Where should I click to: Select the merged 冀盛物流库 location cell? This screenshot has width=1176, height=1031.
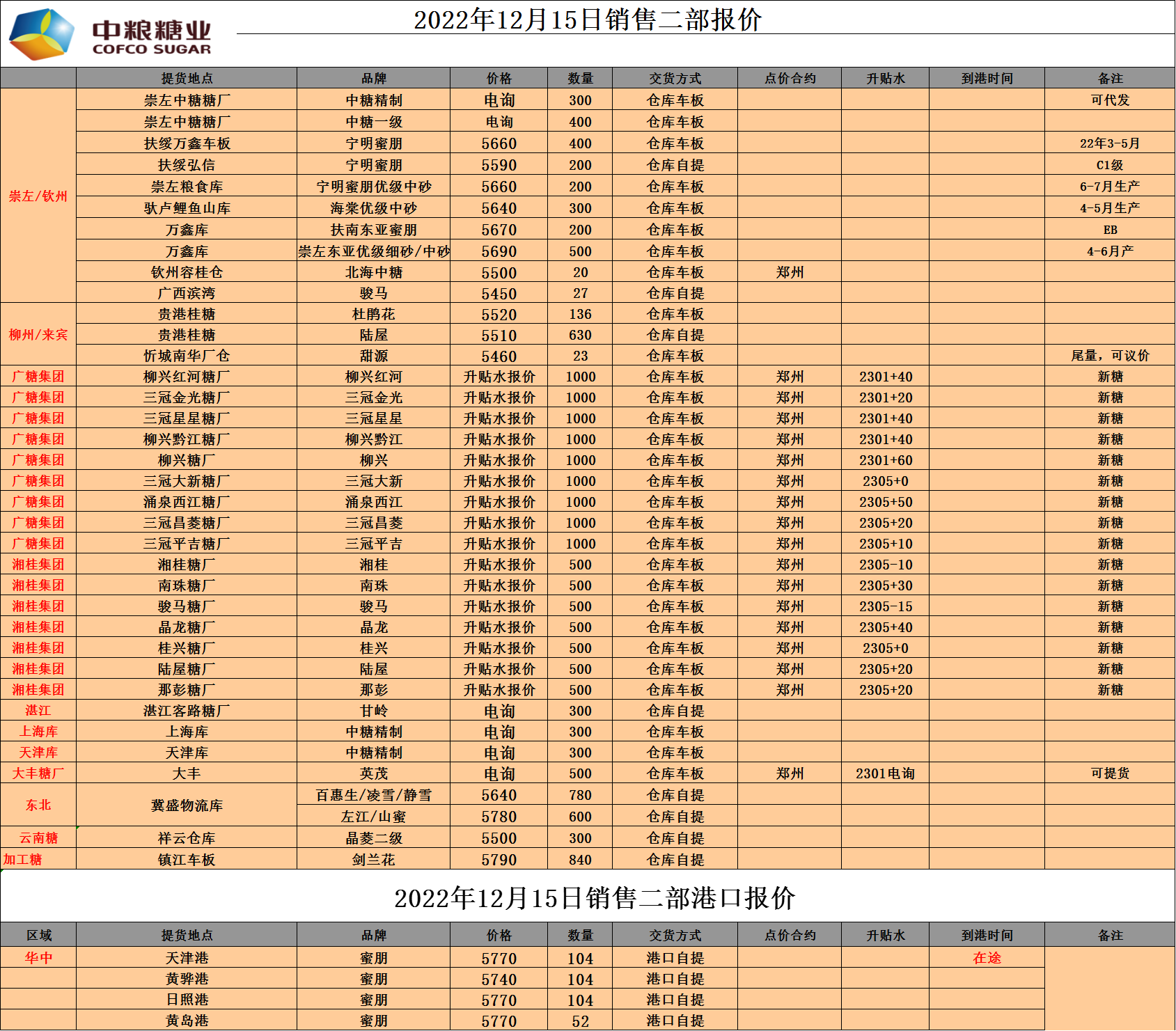coord(187,805)
